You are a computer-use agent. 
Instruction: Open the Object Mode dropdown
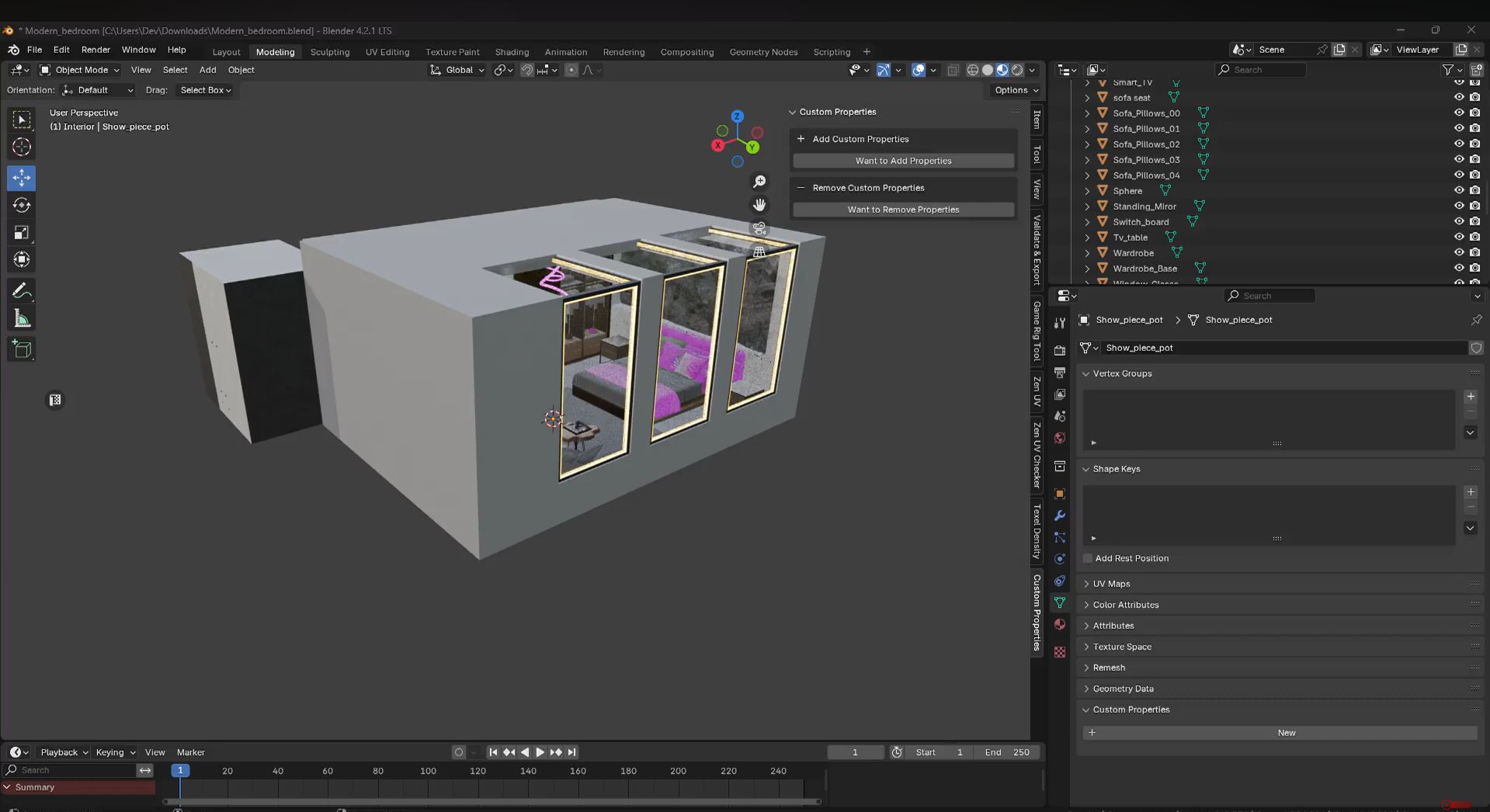80,70
